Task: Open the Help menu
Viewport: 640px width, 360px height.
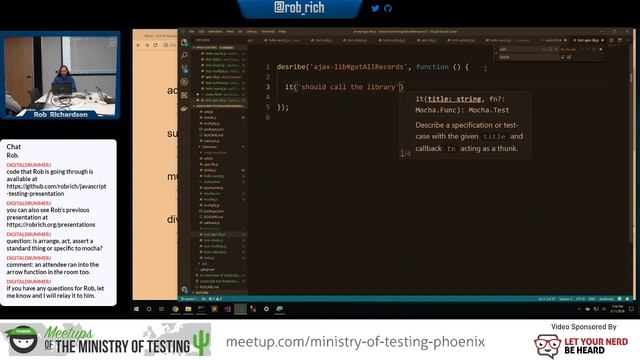Action: point(282,31)
